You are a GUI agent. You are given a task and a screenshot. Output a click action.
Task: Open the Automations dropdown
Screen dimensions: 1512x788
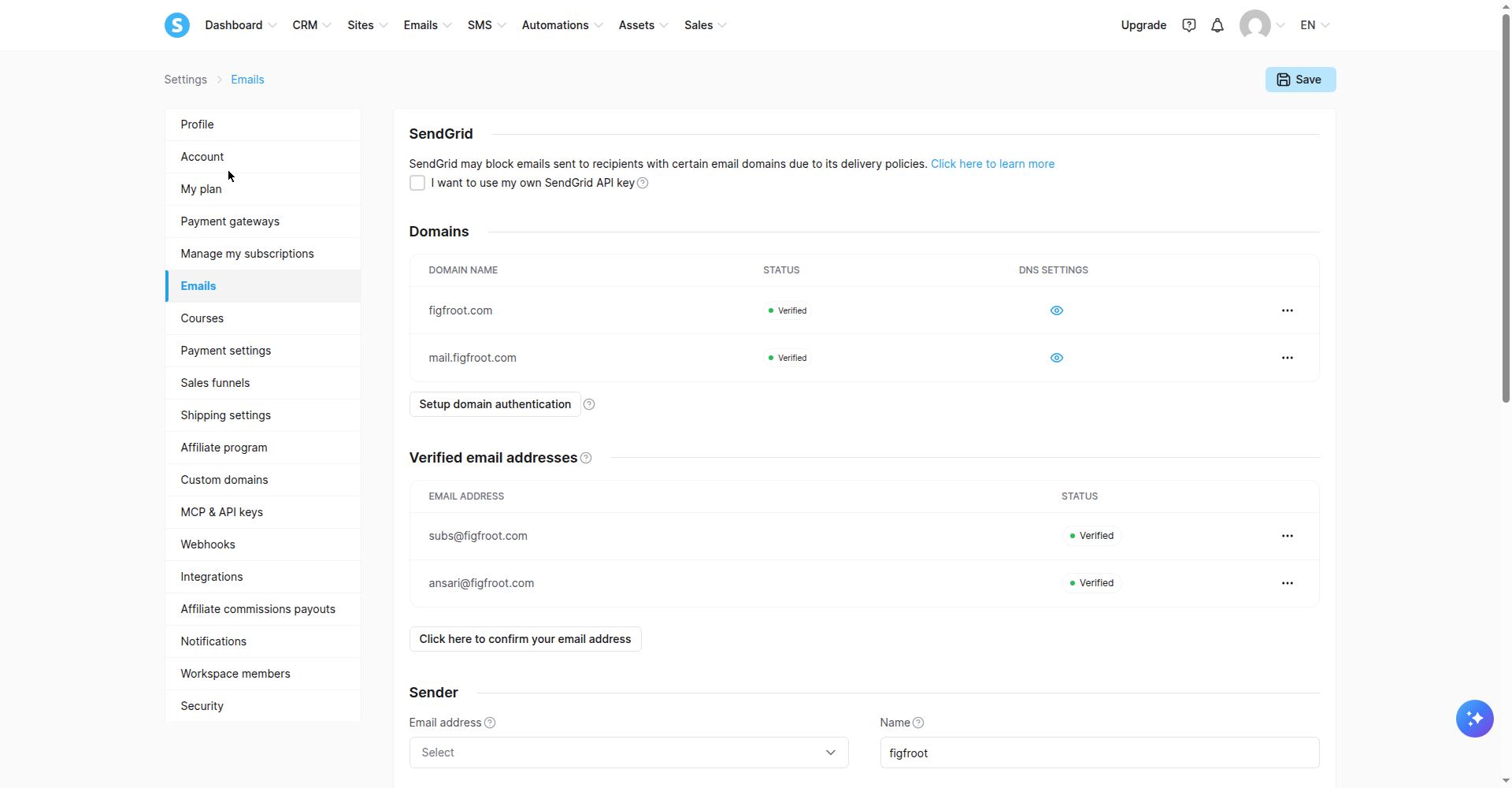point(562,25)
